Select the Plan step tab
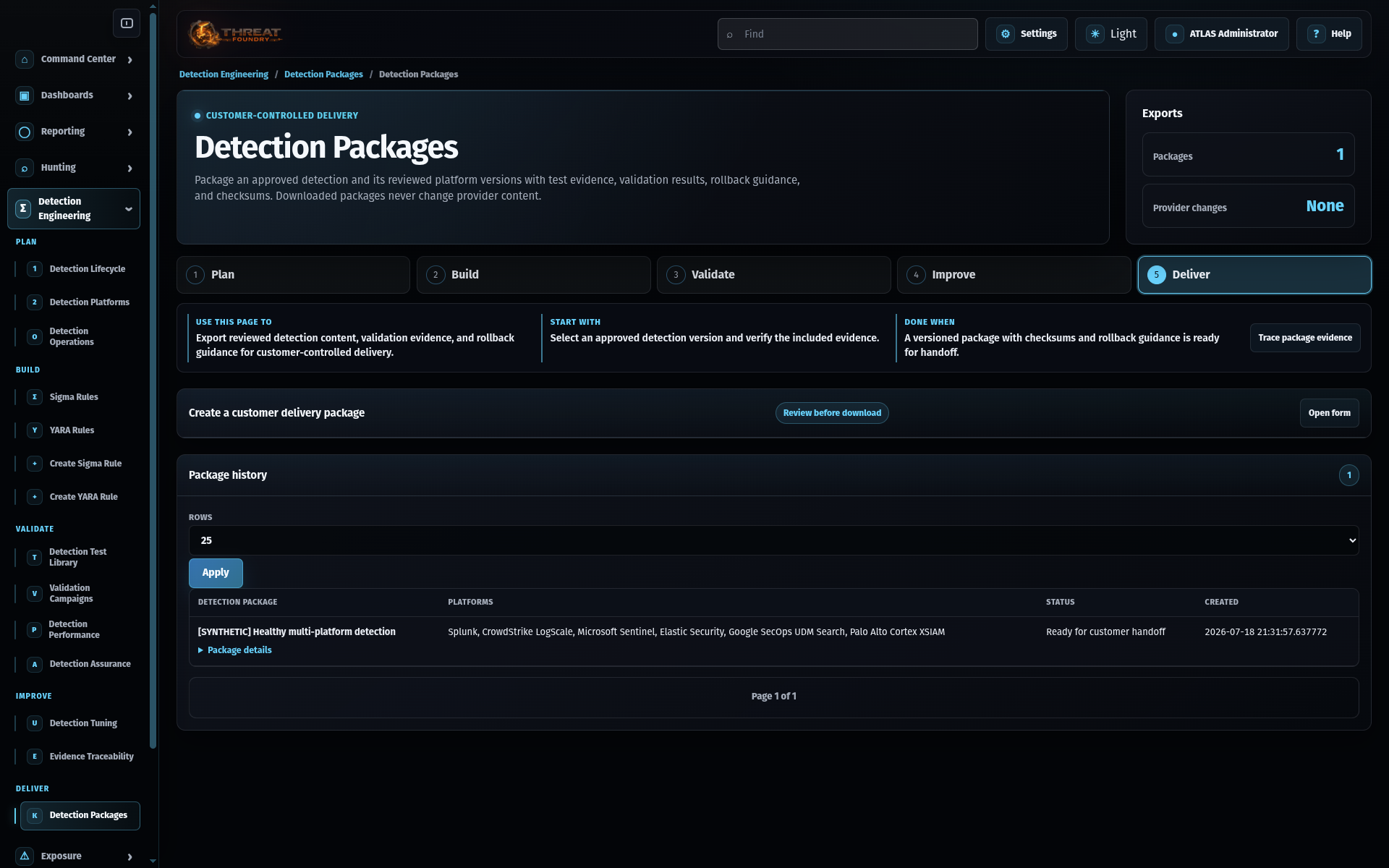Screen dimensions: 1389x868 tap(293, 275)
